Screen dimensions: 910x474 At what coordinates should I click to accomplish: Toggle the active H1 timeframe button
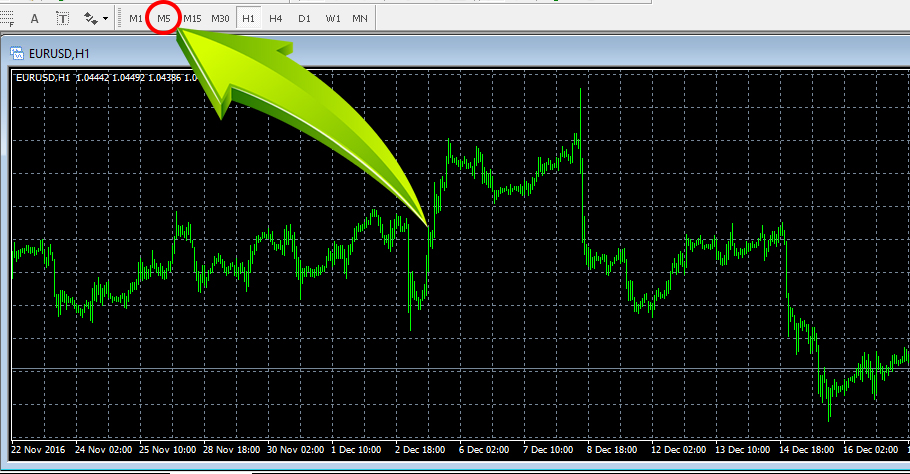(248, 19)
